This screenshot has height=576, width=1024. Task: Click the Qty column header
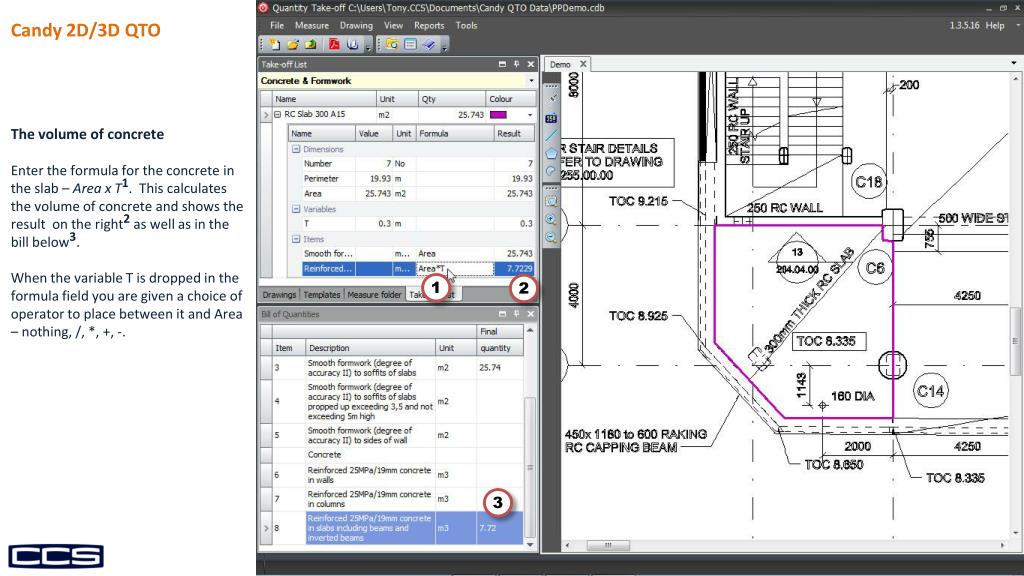(x=452, y=99)
